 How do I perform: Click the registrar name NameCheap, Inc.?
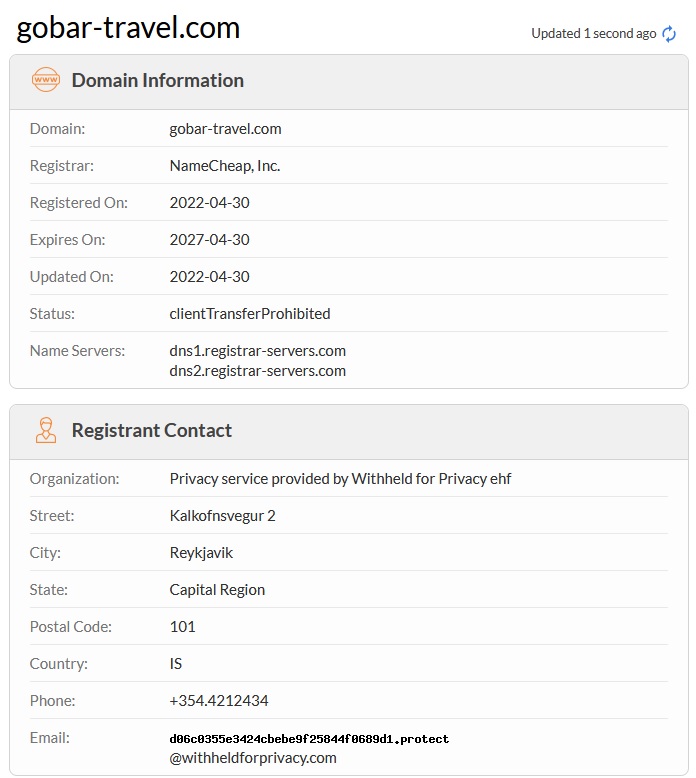[x=225, y=166]
